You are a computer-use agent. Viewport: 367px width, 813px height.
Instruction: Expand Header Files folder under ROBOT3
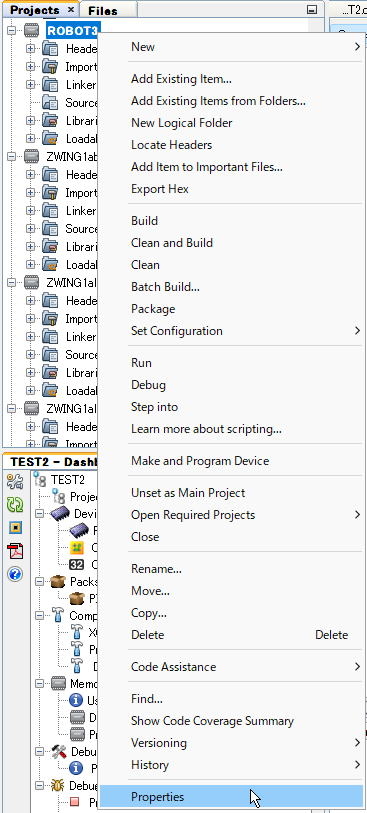tap(30, 49)
